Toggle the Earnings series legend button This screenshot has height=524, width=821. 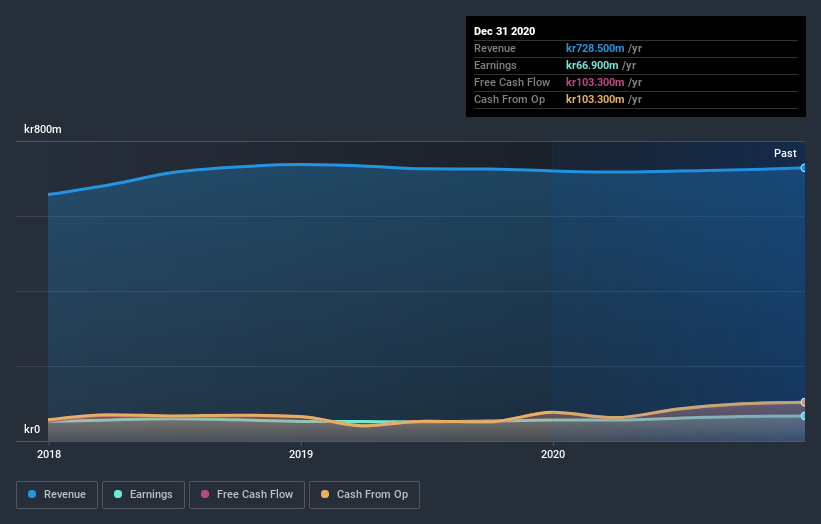tap(143, 495)
